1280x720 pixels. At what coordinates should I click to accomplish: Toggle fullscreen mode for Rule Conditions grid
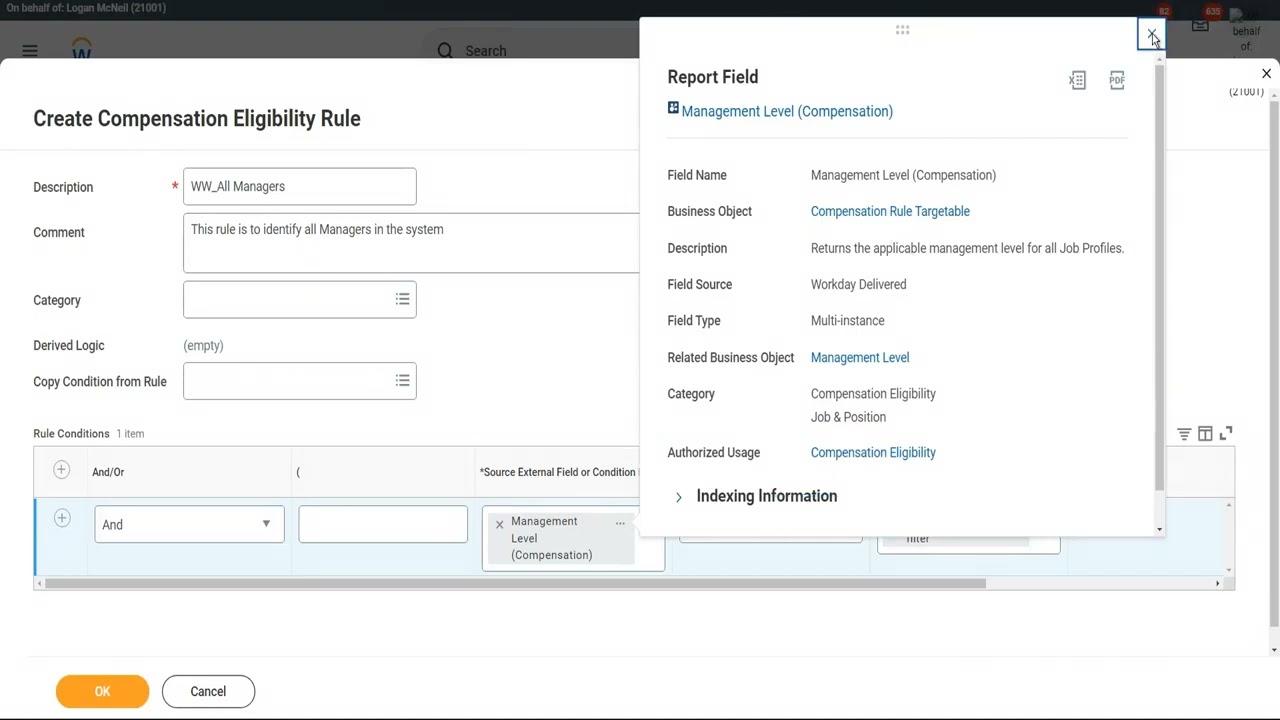1226,434
